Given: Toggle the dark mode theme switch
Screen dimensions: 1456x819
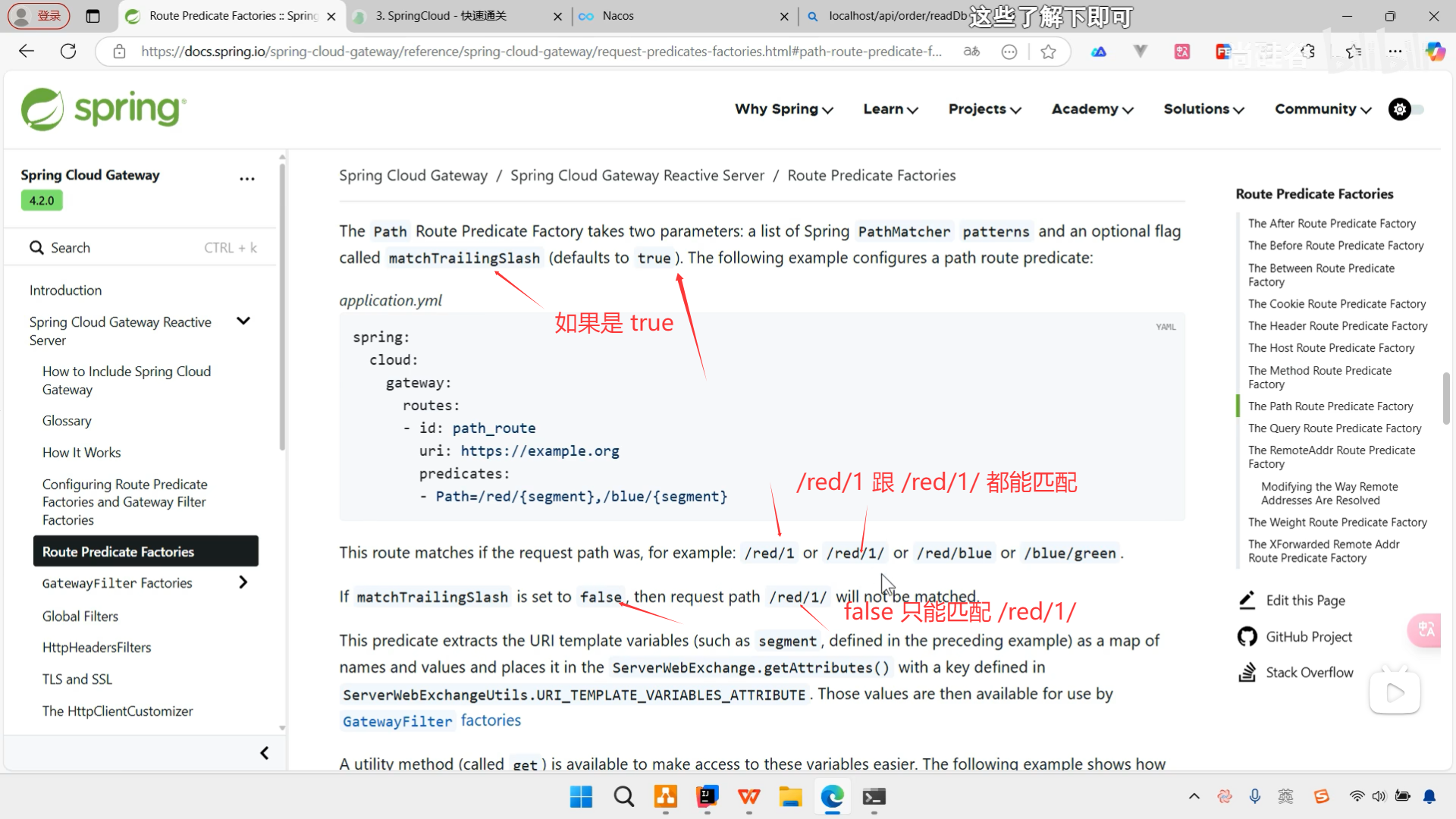Looking at the screenshot, I should 1407,109.
